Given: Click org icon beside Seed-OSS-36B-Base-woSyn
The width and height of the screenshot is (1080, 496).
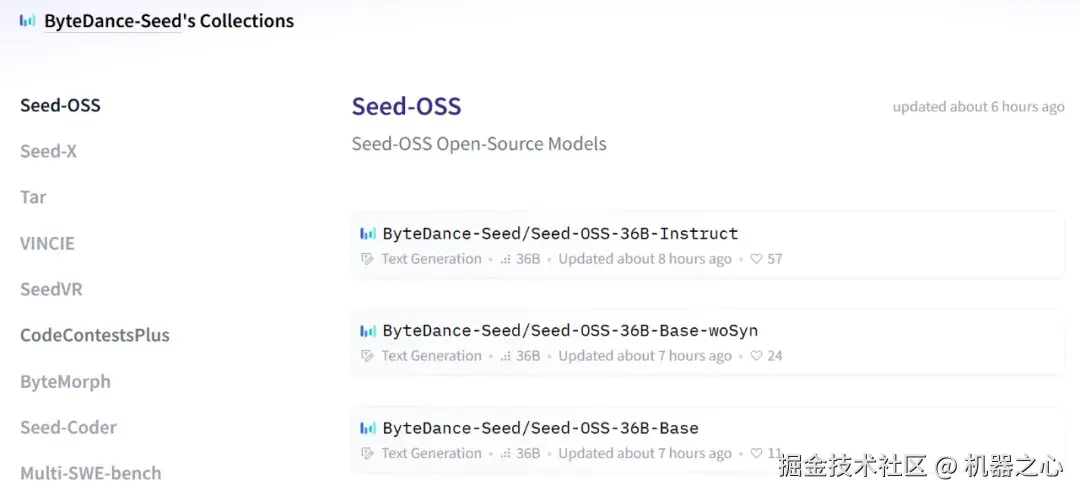Looking at the screenshot, I should [368, 331].
